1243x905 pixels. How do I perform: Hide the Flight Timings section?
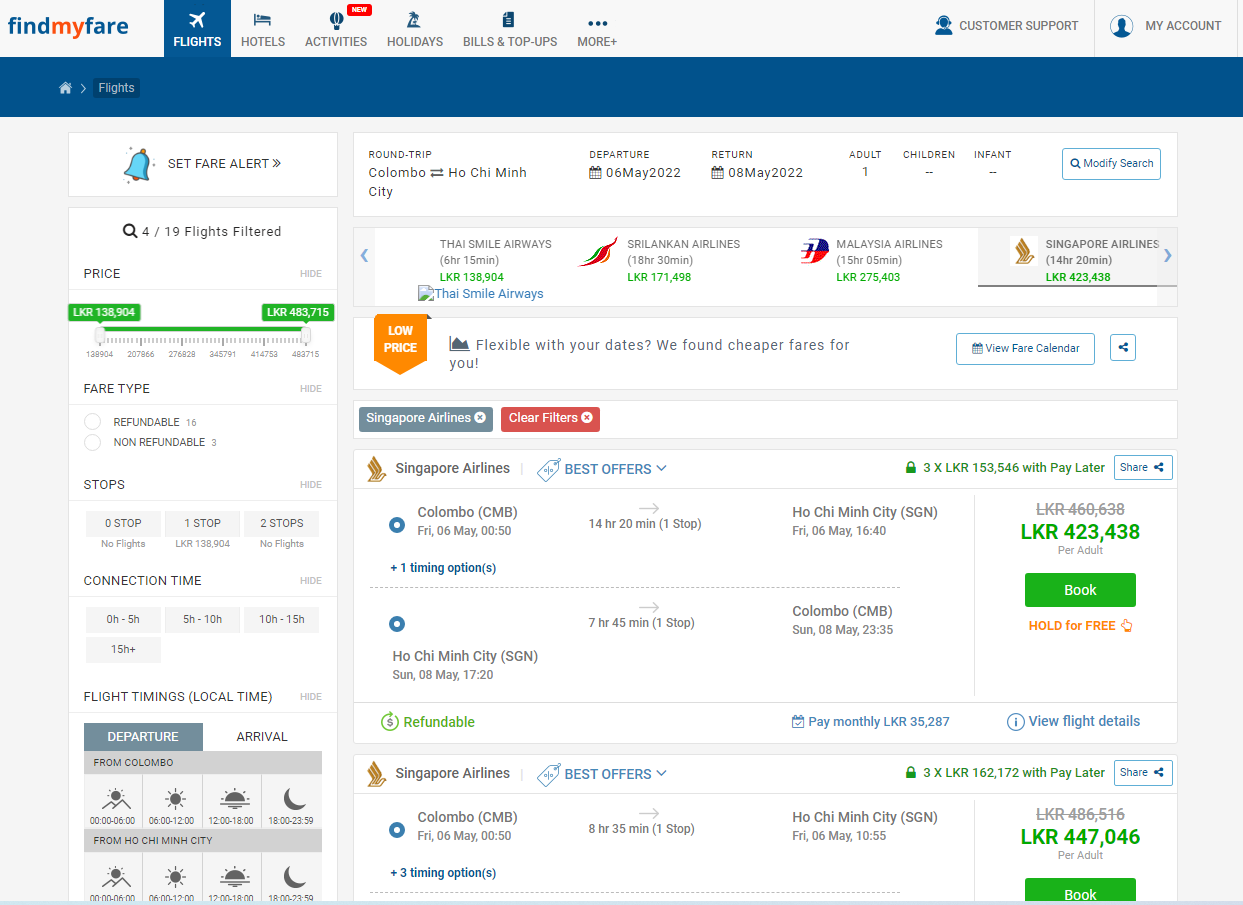point(311,697)
